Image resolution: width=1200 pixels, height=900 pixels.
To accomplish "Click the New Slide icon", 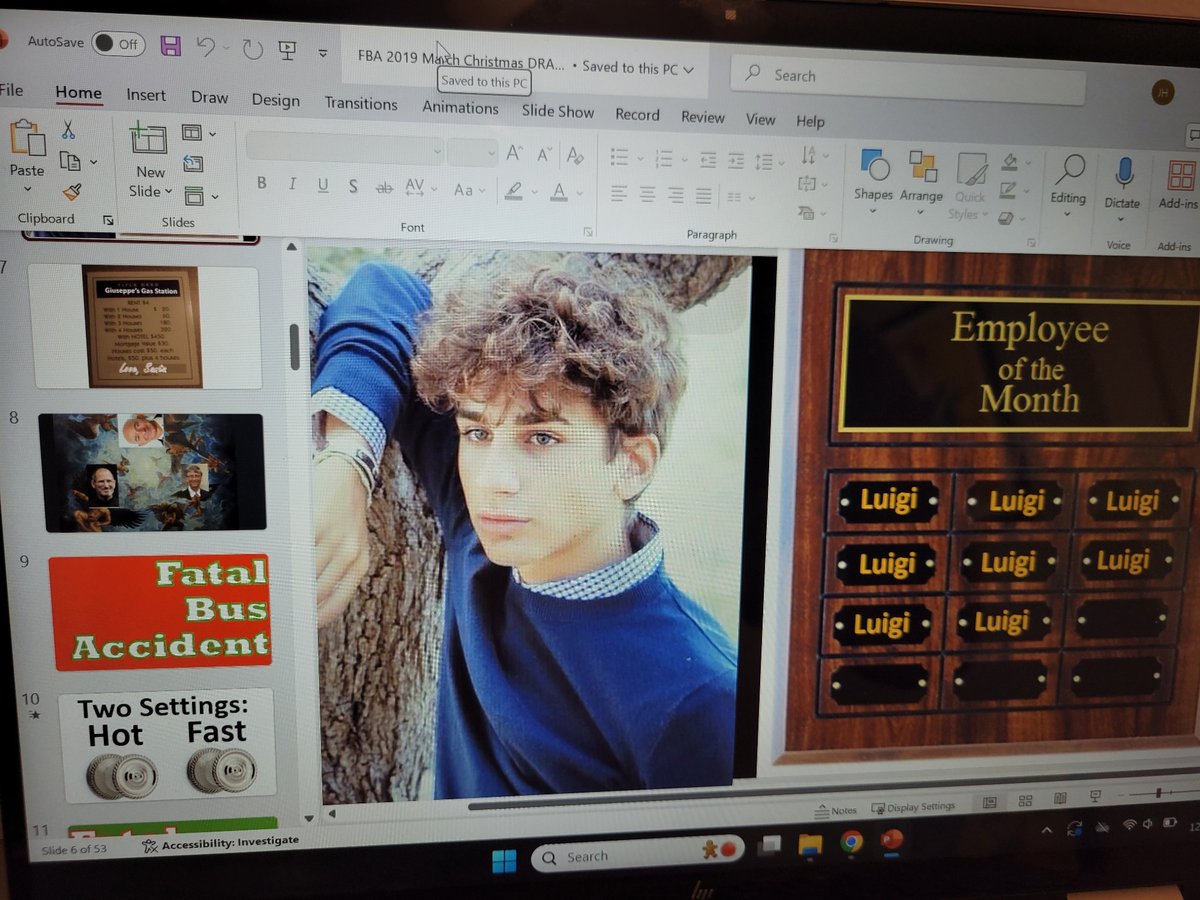I will pos(149,139).
